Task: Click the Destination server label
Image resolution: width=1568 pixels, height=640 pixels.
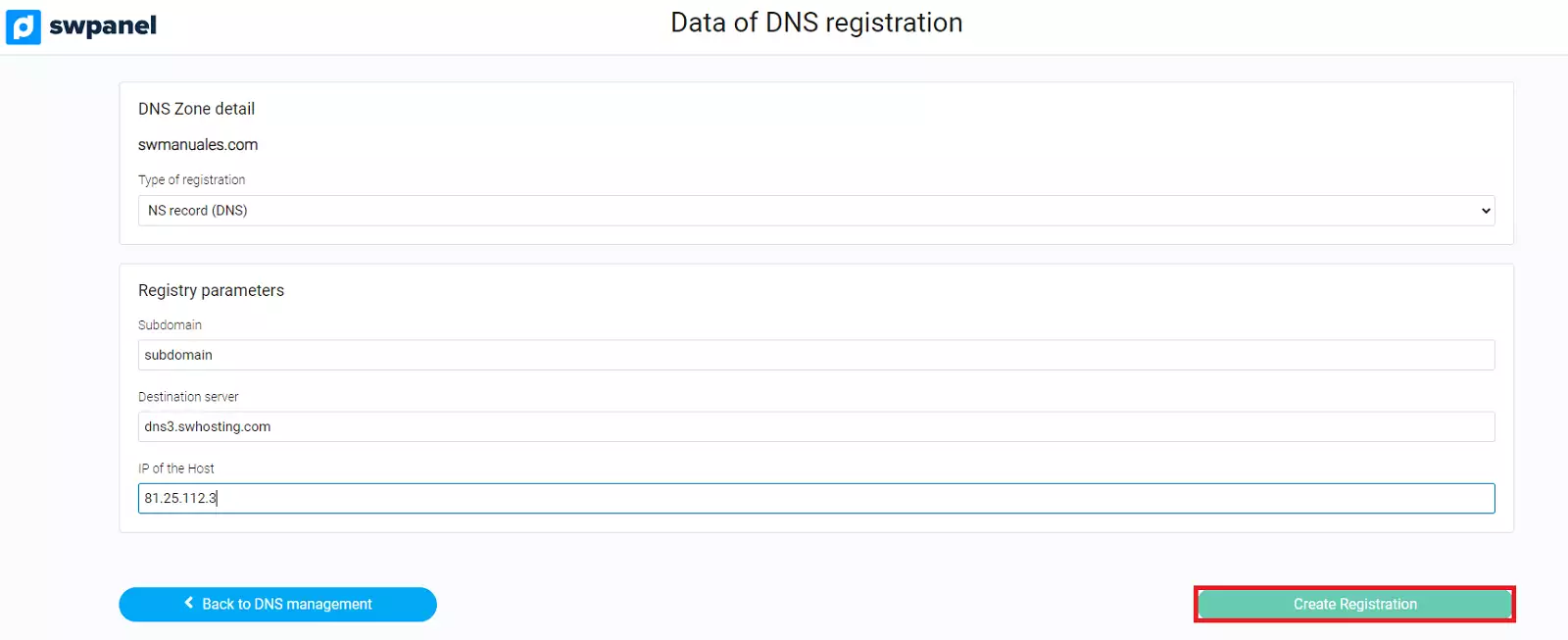Action: click(188, 397)
